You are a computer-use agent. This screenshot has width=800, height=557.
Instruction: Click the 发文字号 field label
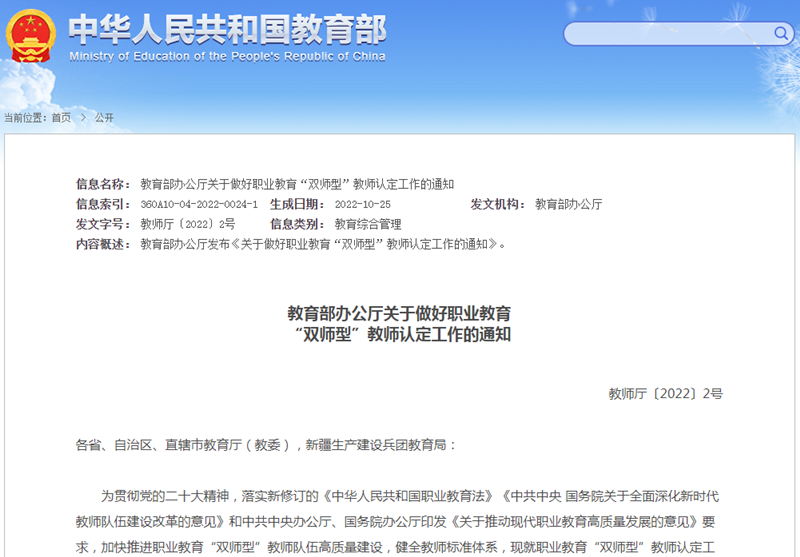pyautogui.click(x=103, y=224)
